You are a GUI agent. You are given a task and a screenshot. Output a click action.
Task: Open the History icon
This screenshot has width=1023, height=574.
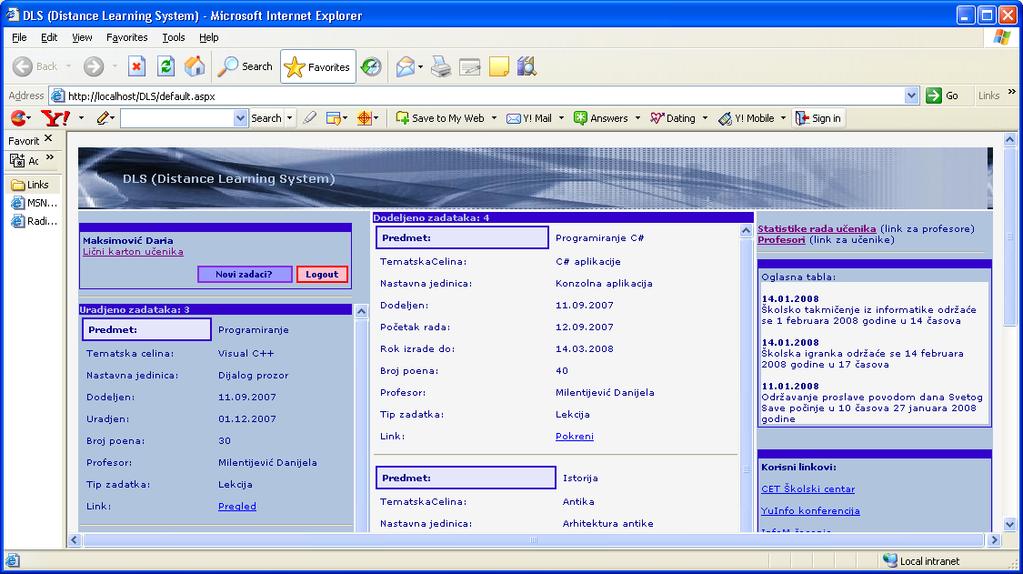pyautogui.click(x=371, y=67)
